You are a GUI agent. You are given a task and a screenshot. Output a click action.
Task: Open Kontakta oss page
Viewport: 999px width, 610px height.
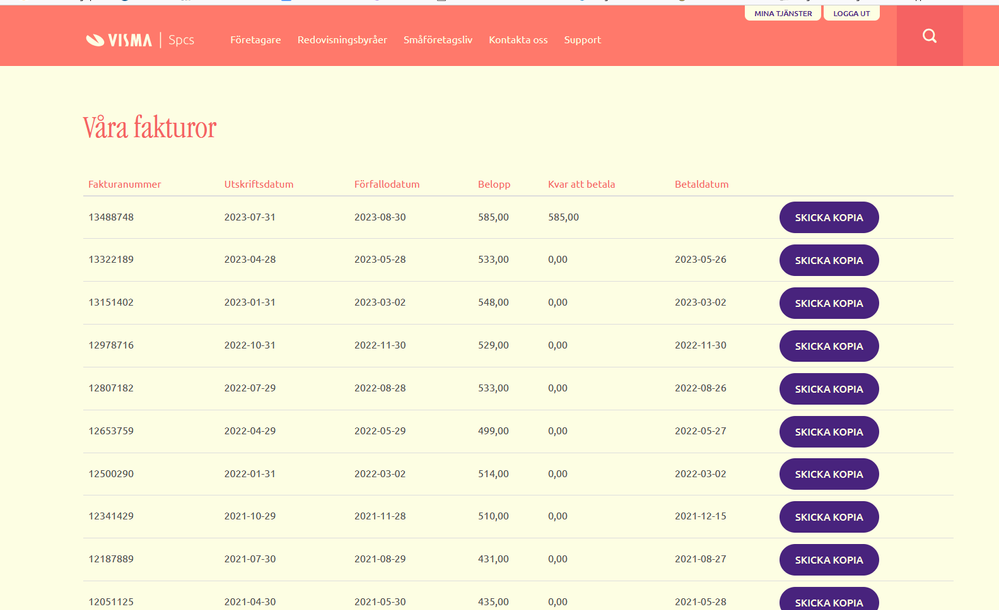pyautogui.click(x=518, y=40)
